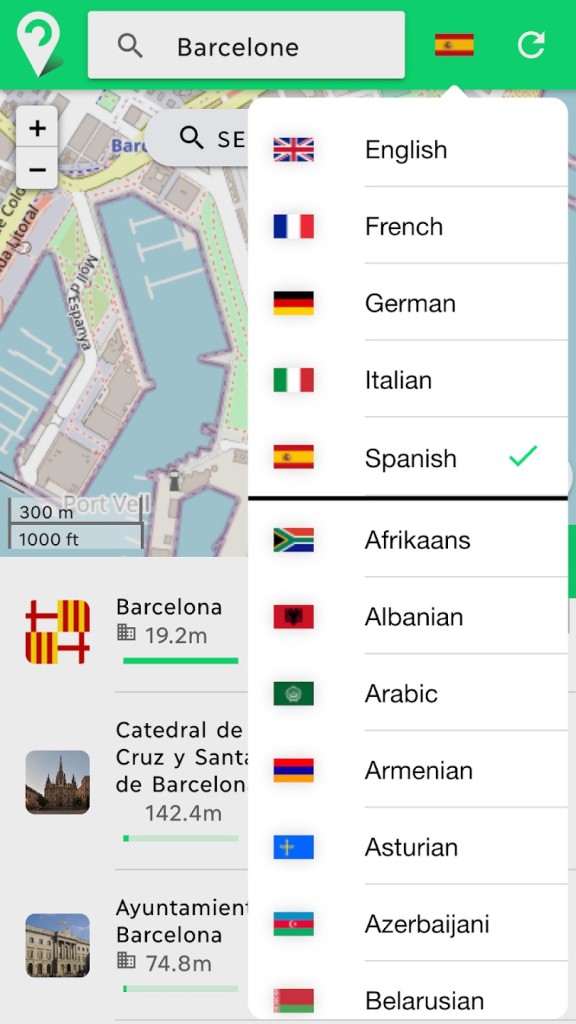
Task: Click the Barcelone search input field
Action: pyautogui.click(x=246, y=45)
